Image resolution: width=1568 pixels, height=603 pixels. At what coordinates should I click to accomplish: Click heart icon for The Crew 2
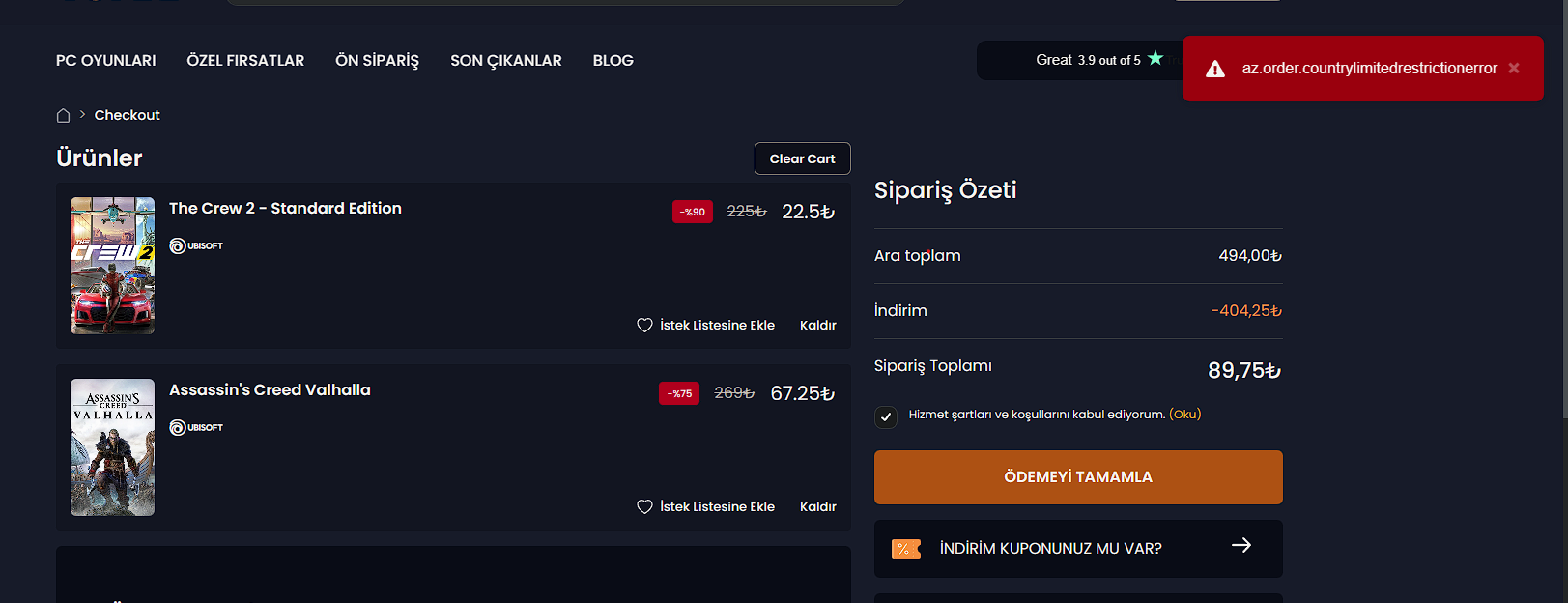coord(644,325)
